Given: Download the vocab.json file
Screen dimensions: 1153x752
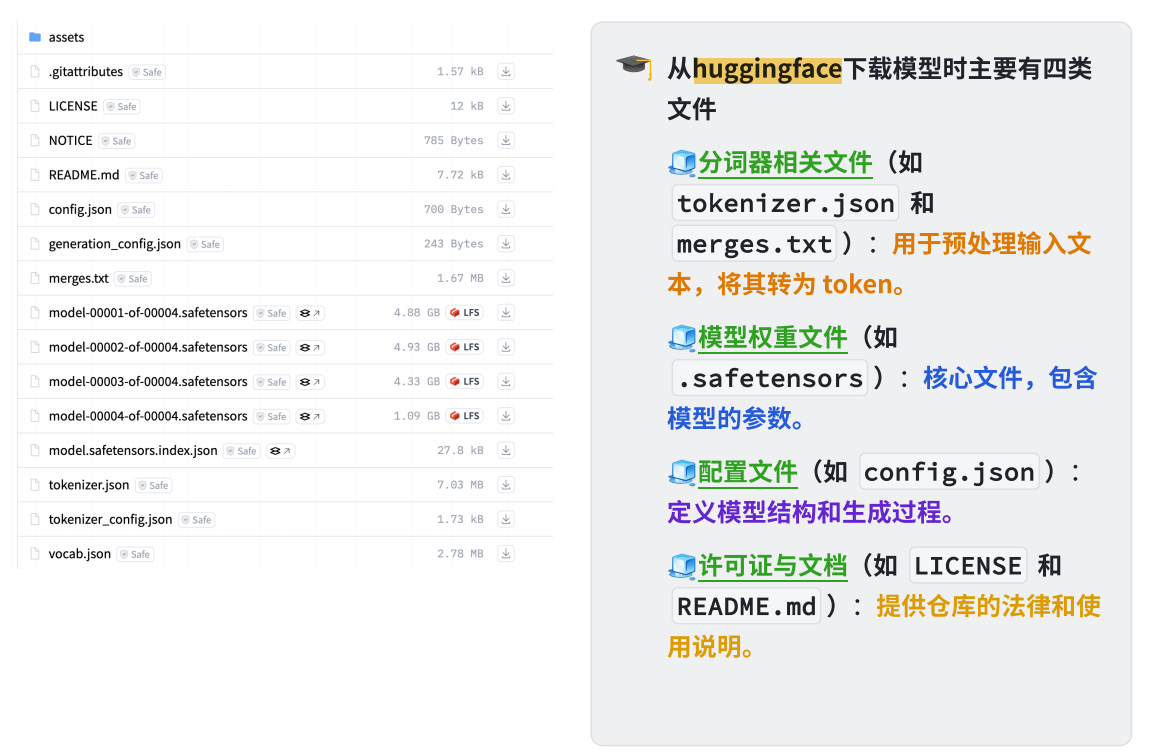Looking at the screenshot, I should point(506,554).
